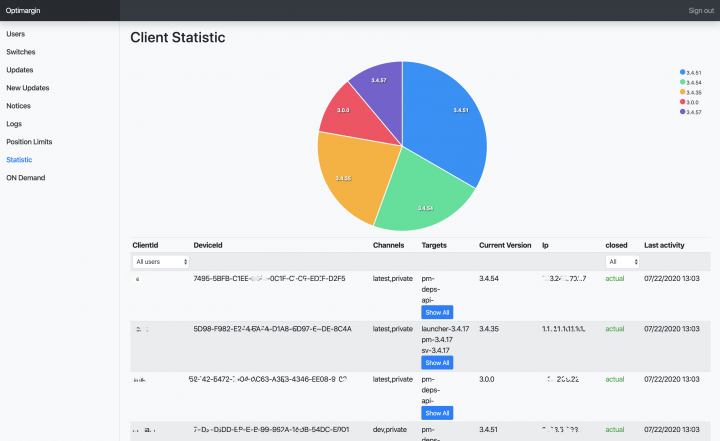The image size is (720, 441).
Task: Toggle the 3.4.51 blue legend dot
Action: click(682, 72)
